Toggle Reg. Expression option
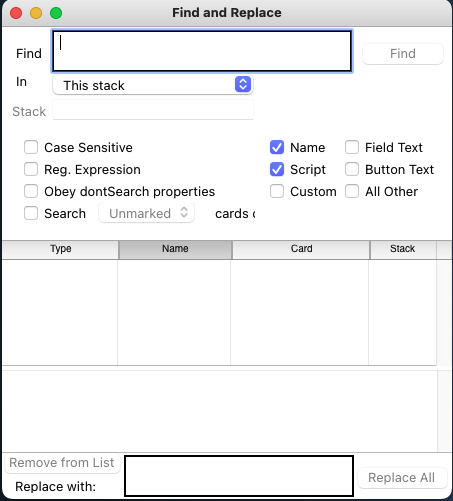 pyautogui.click(x=31, y=169)
